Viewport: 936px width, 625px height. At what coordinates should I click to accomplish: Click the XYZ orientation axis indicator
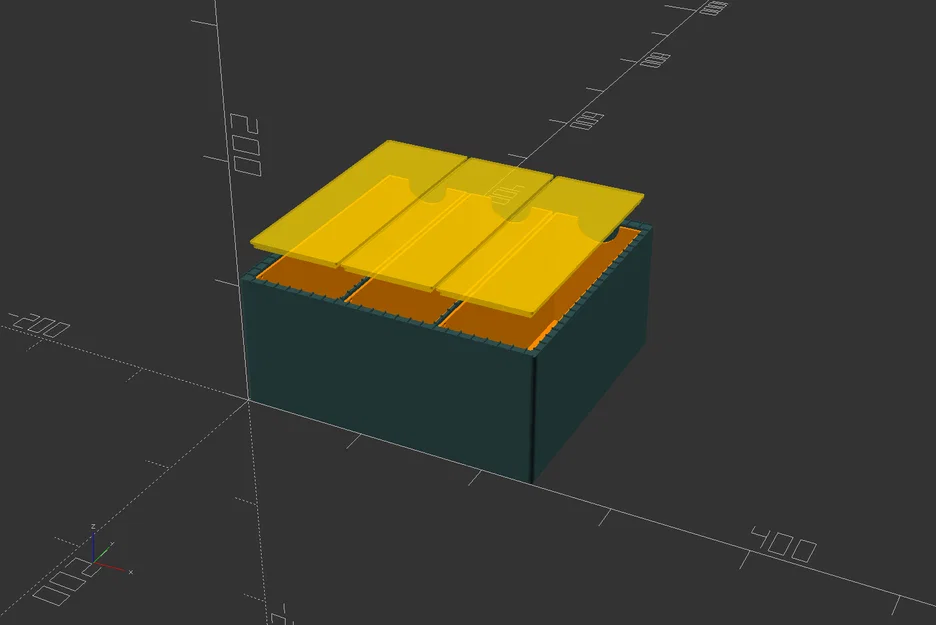click(110, 551)
